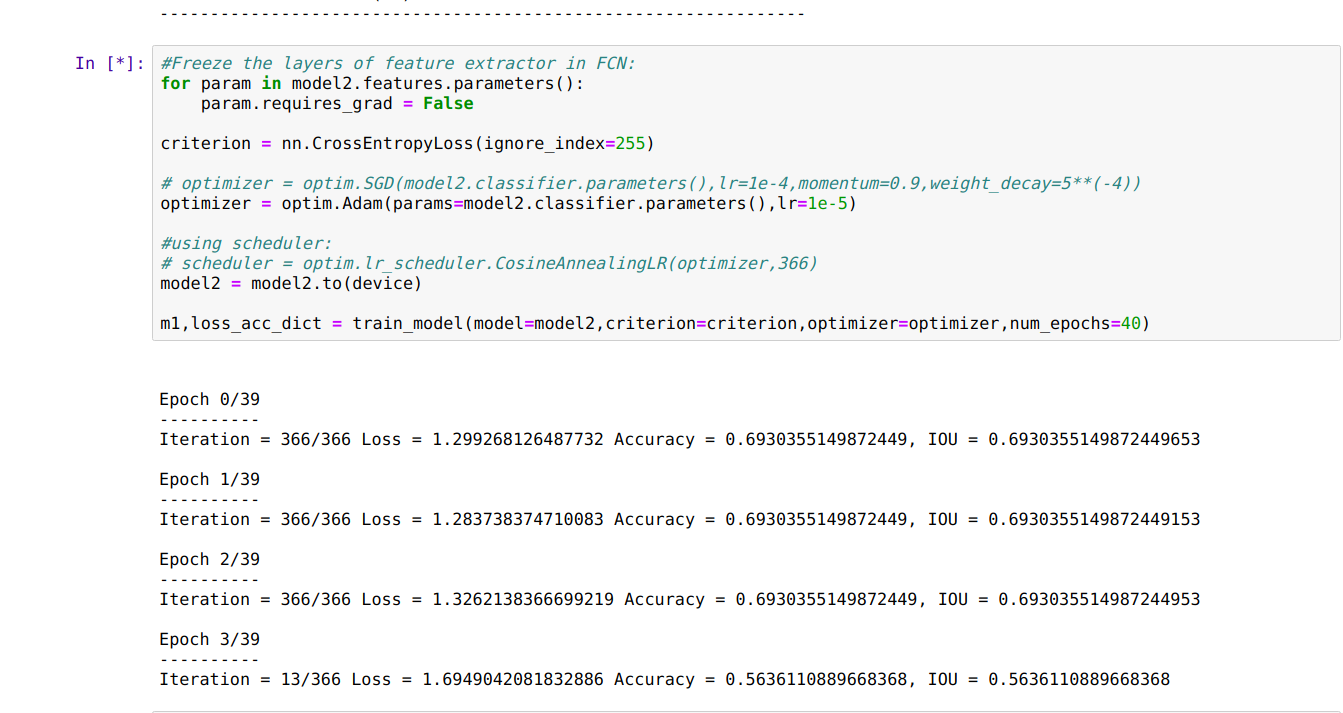Click the '#using scheduler:' comment
This screenshot has height=713, width=1343.
pyautogui.click(x=246, y=243)
